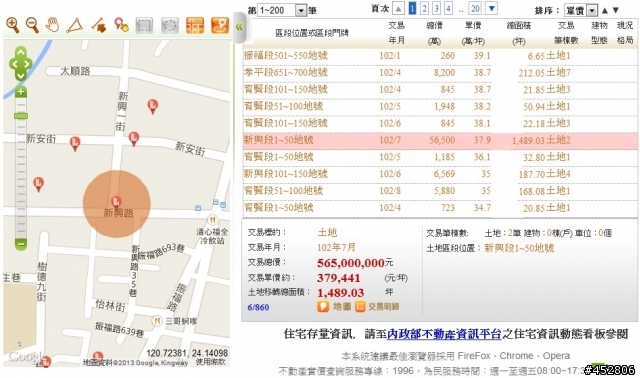Pick the point selection arrow tool

coord(98,25)
